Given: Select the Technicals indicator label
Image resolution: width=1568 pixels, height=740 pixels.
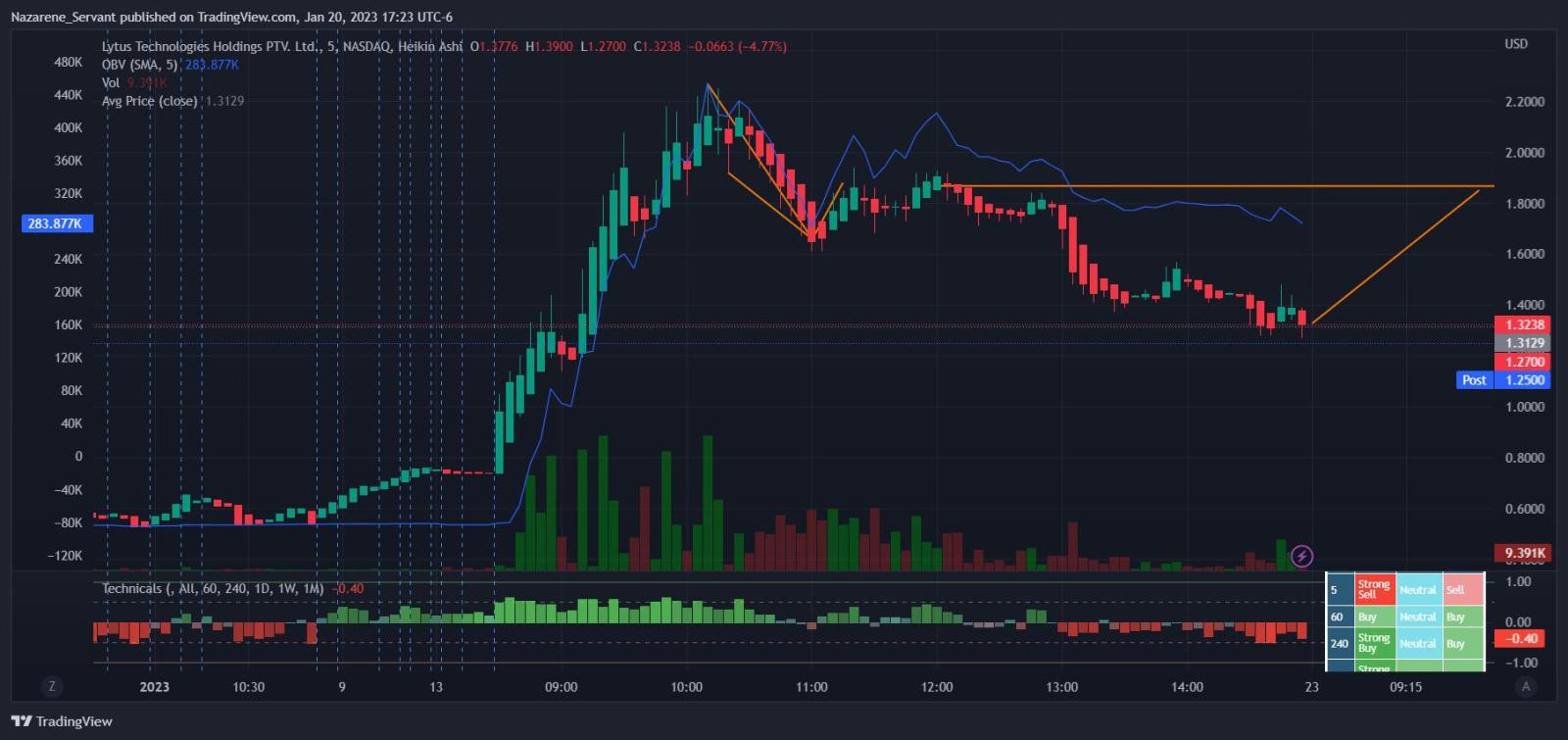Looking at the screenshot, I should point(213,588).
